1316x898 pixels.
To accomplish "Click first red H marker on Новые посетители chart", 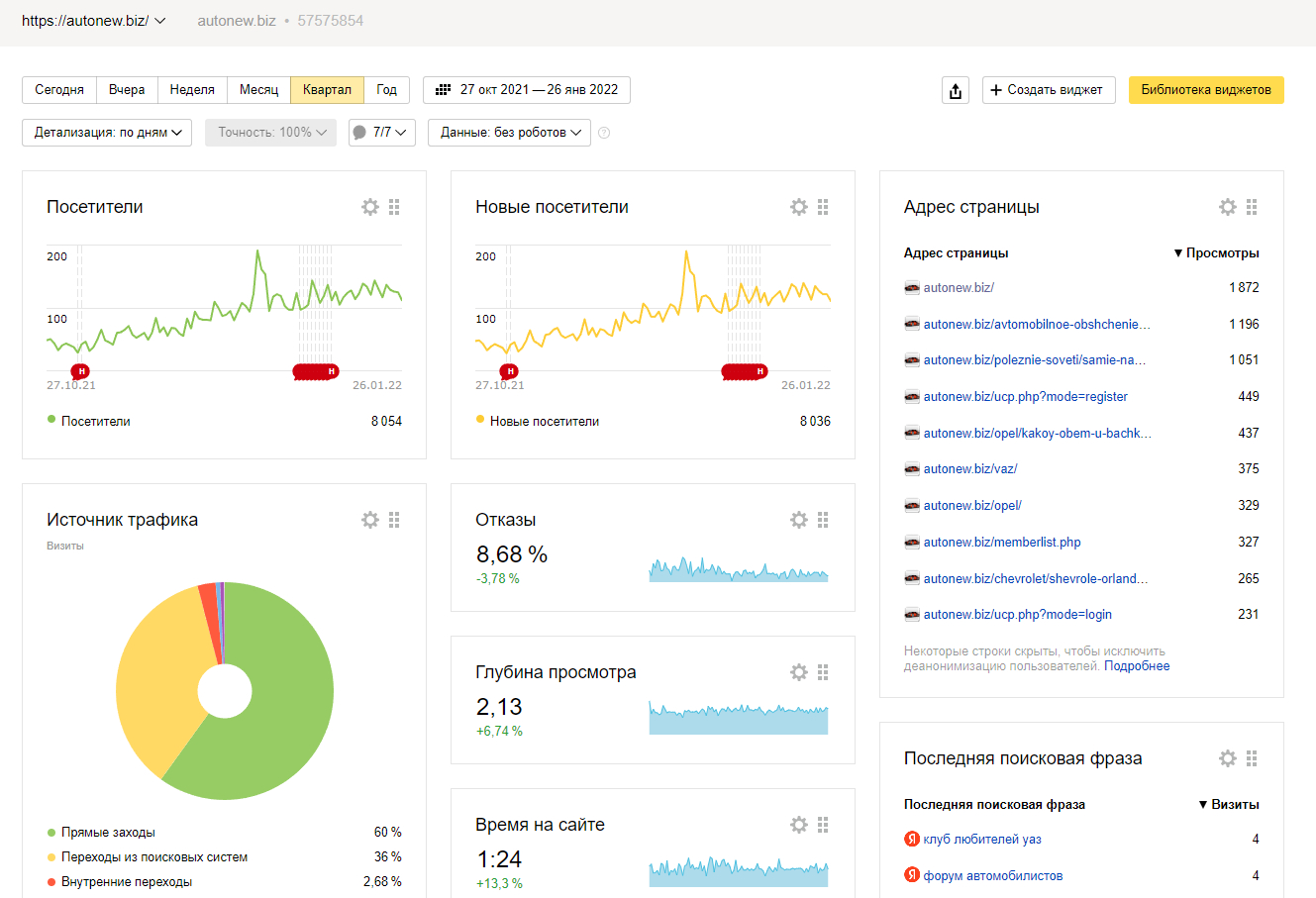I will click(510, 371).
